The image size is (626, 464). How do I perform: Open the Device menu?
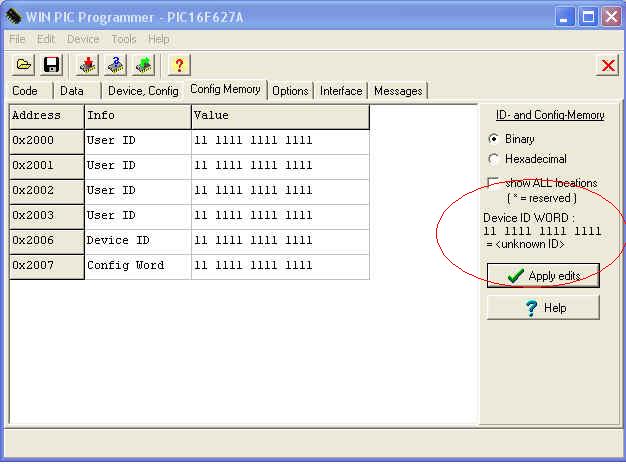click(83, 39)
